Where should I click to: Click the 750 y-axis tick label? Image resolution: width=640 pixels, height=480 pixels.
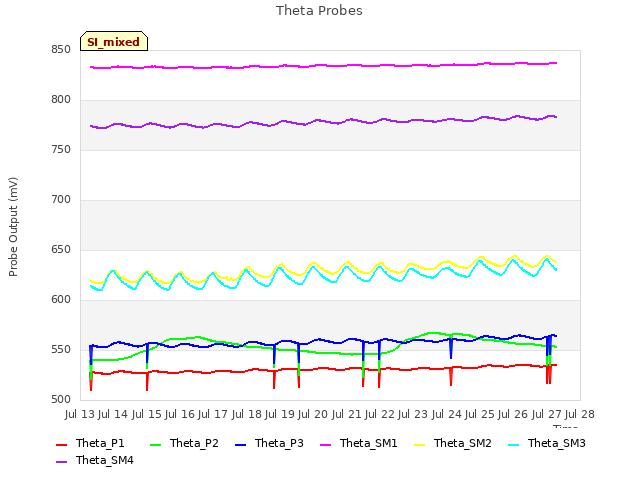tap(61, 150)
